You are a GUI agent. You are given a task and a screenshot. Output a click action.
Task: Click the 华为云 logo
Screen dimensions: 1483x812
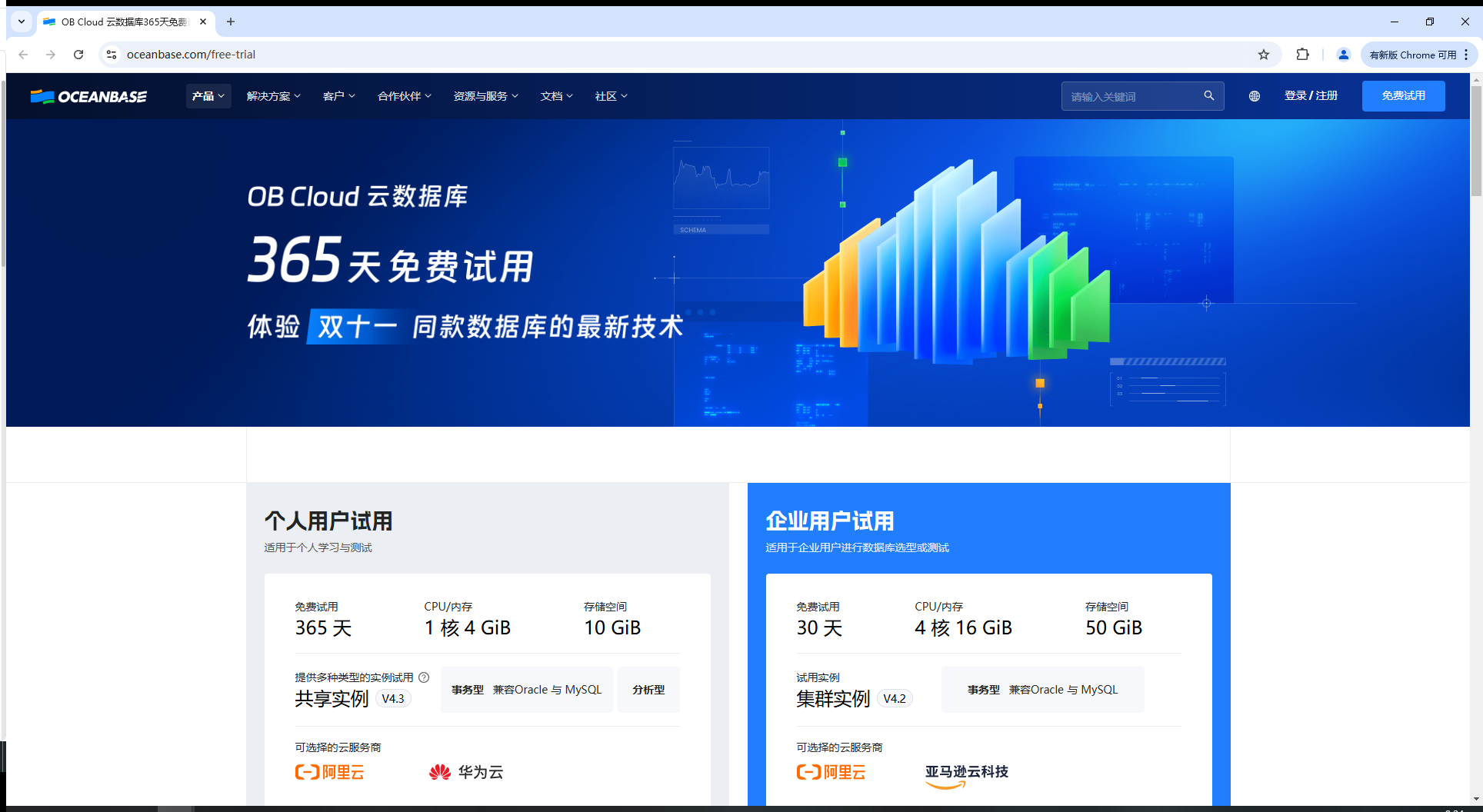click(465, 772)
